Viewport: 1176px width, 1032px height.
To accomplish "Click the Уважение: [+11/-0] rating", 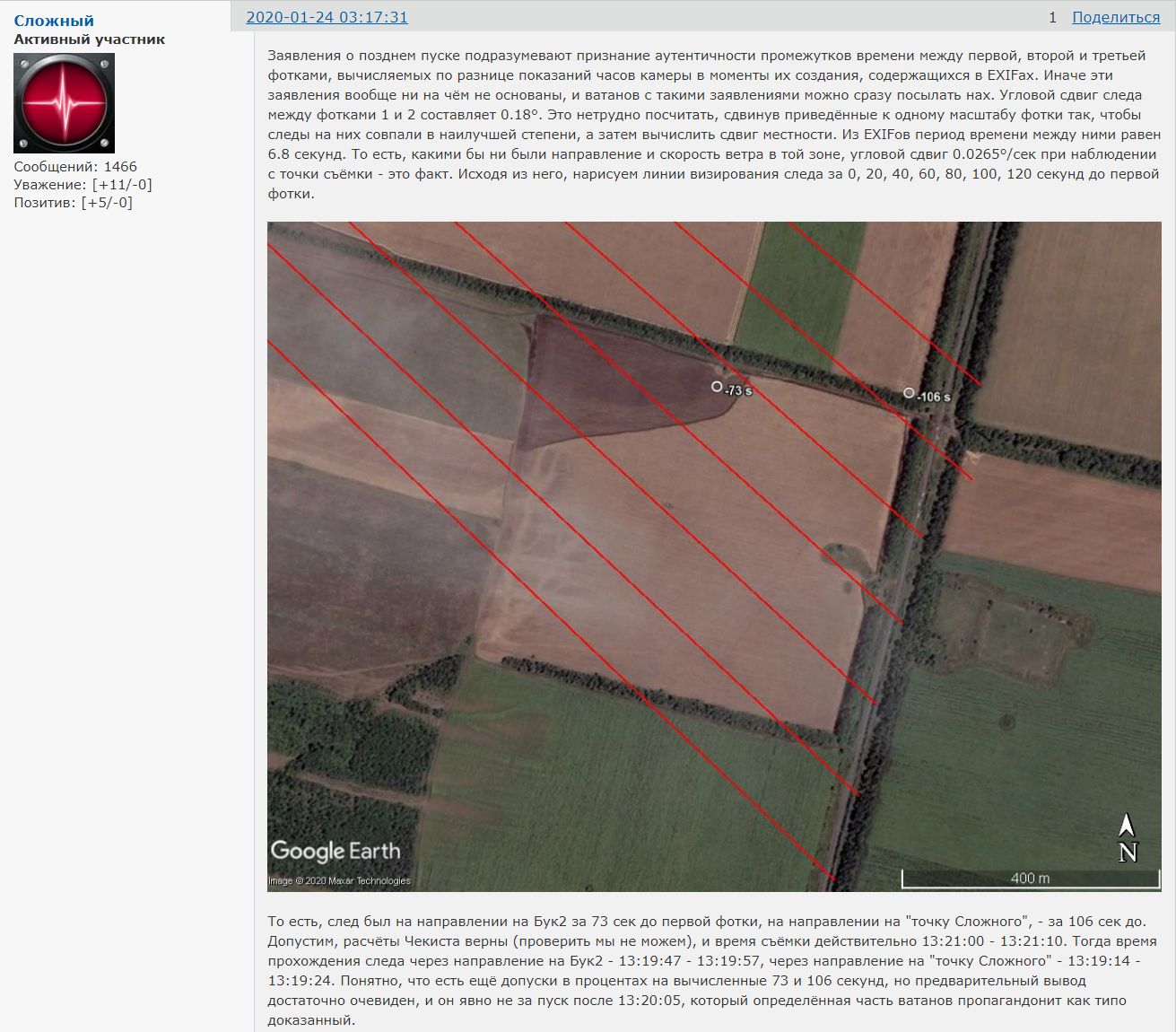I will pos(83,184).
